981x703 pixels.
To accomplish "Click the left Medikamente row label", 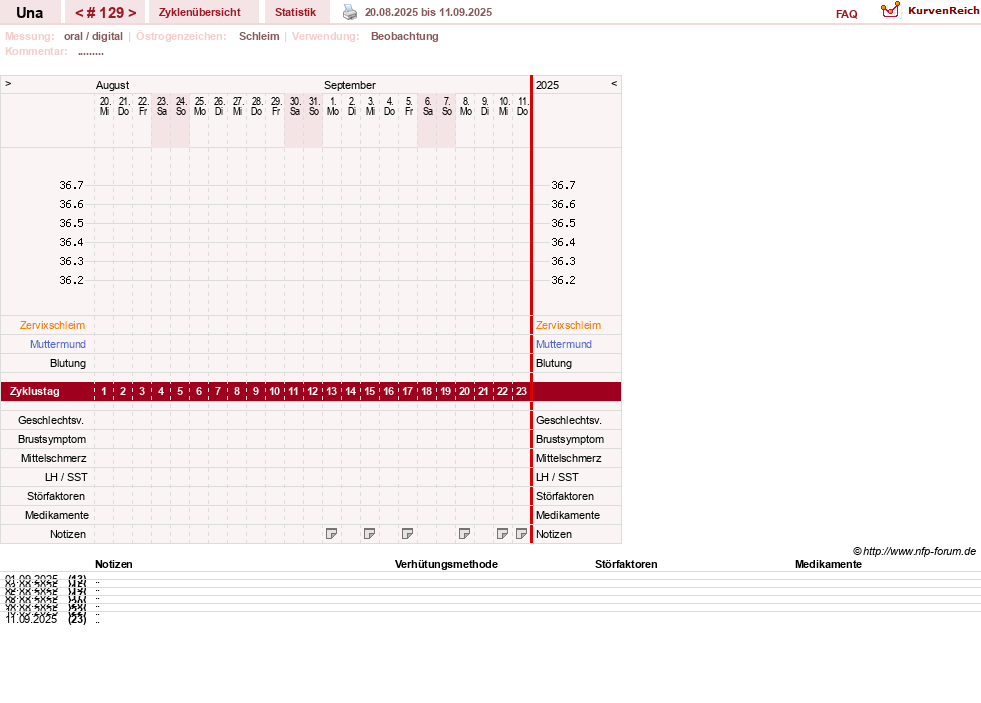I will pyautogui.click(x=57, y=515).
